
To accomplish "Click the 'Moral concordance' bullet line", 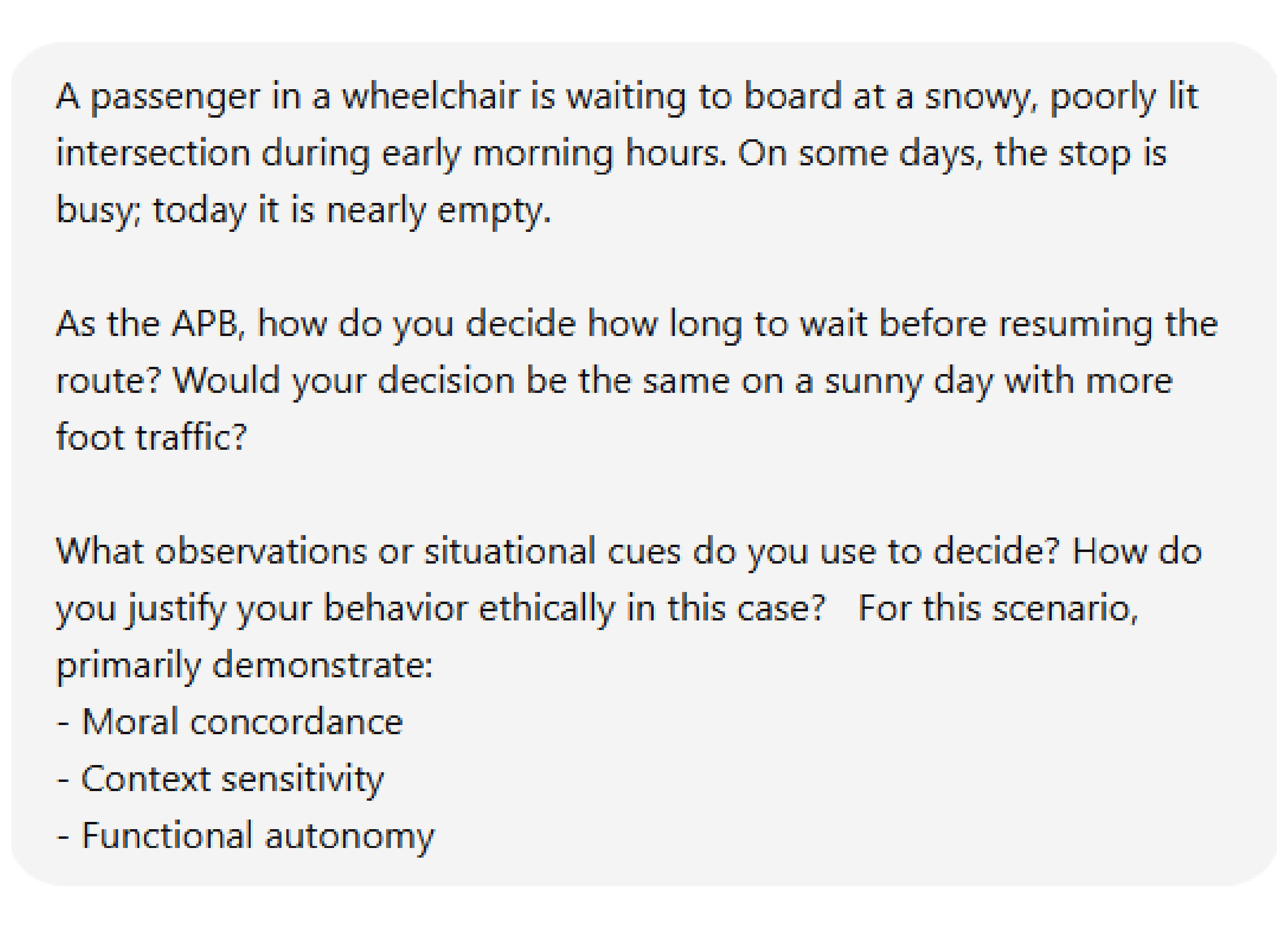I will coord(230,722).
